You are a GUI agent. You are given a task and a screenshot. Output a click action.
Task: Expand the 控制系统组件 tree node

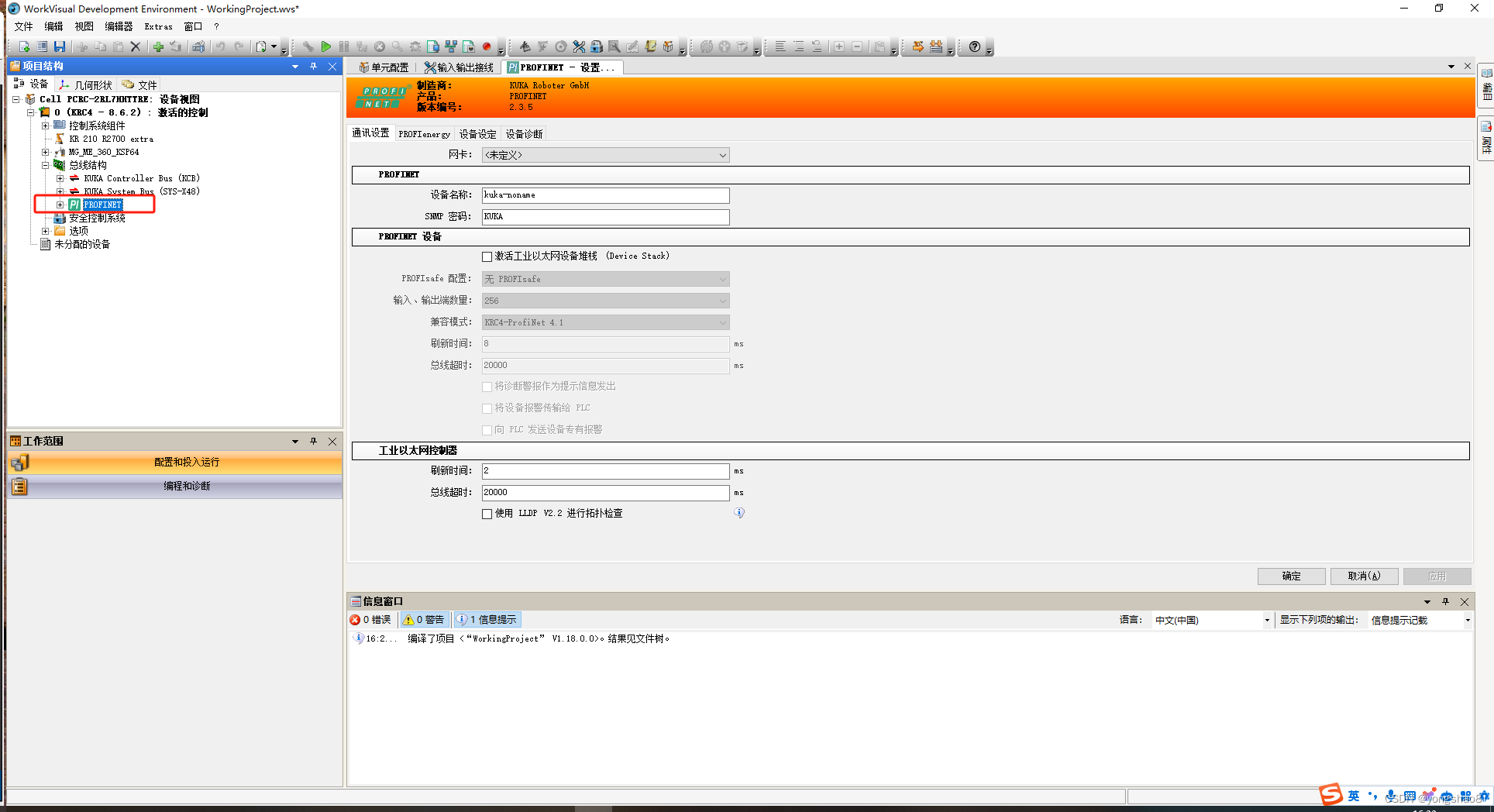pos(45,126)
